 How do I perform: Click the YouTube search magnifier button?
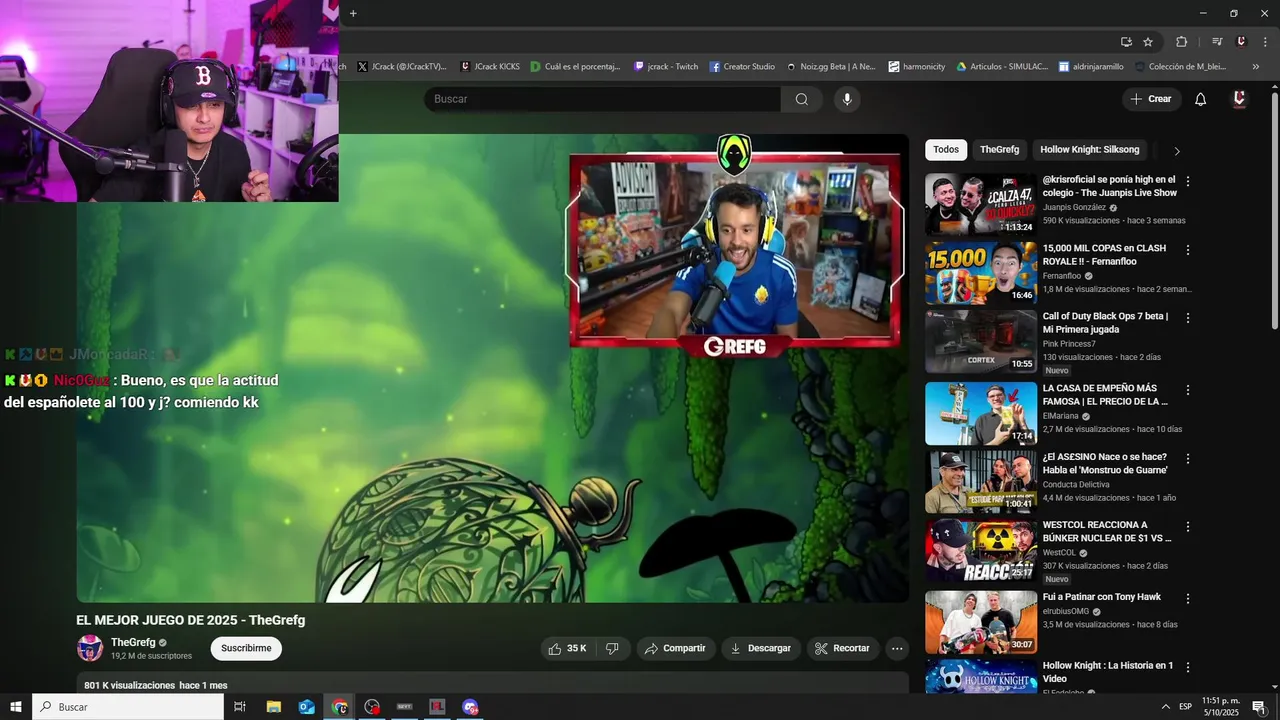(x=802, y=99)
